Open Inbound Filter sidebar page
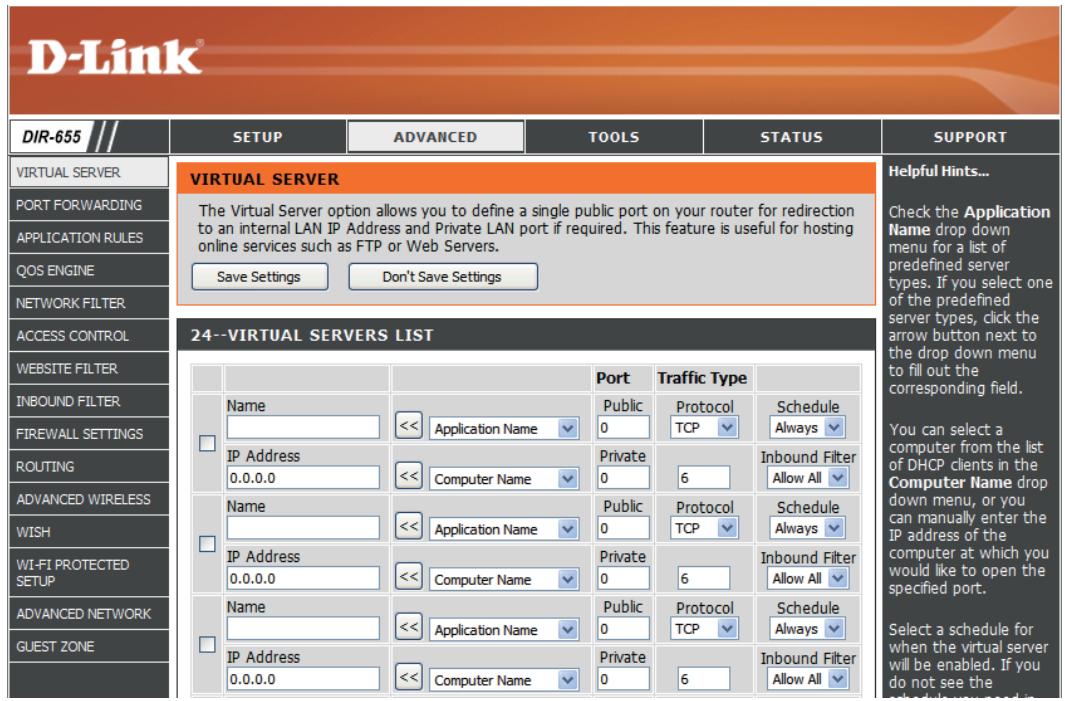The image size is (1065, 701). [89, 401]
